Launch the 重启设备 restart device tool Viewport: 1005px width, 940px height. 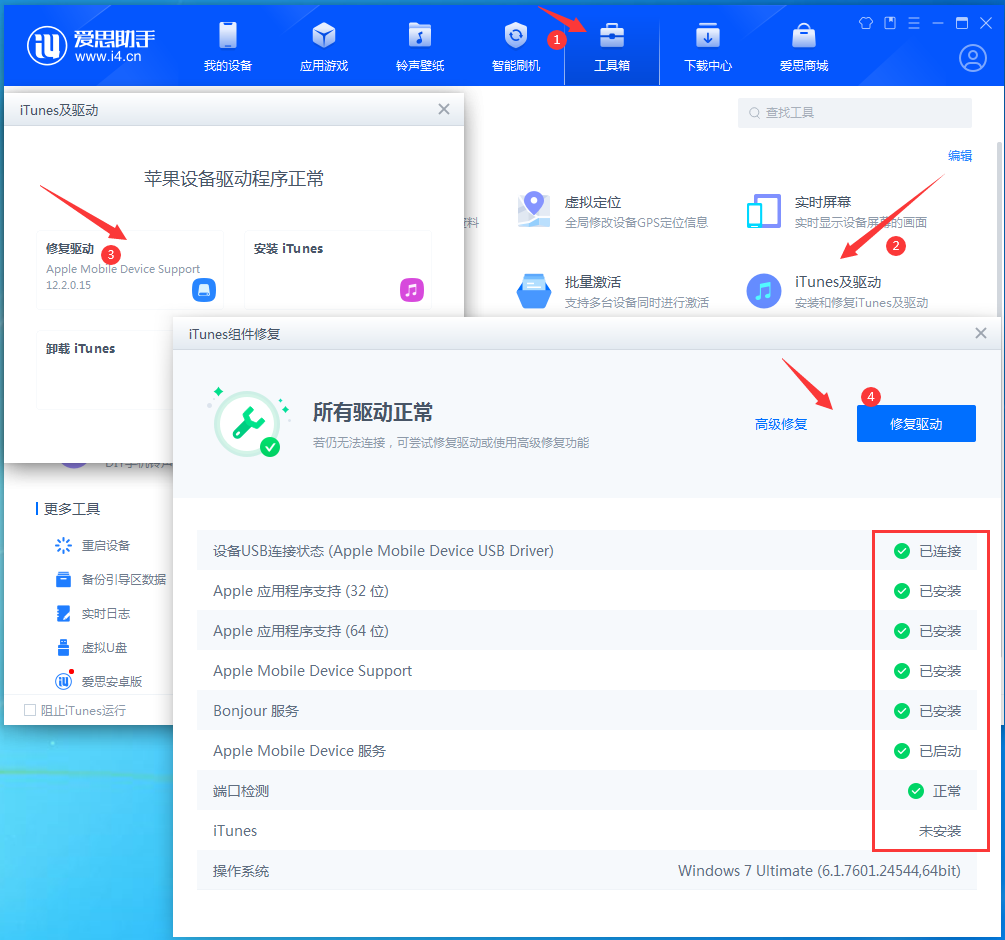[x=106, y=545]
